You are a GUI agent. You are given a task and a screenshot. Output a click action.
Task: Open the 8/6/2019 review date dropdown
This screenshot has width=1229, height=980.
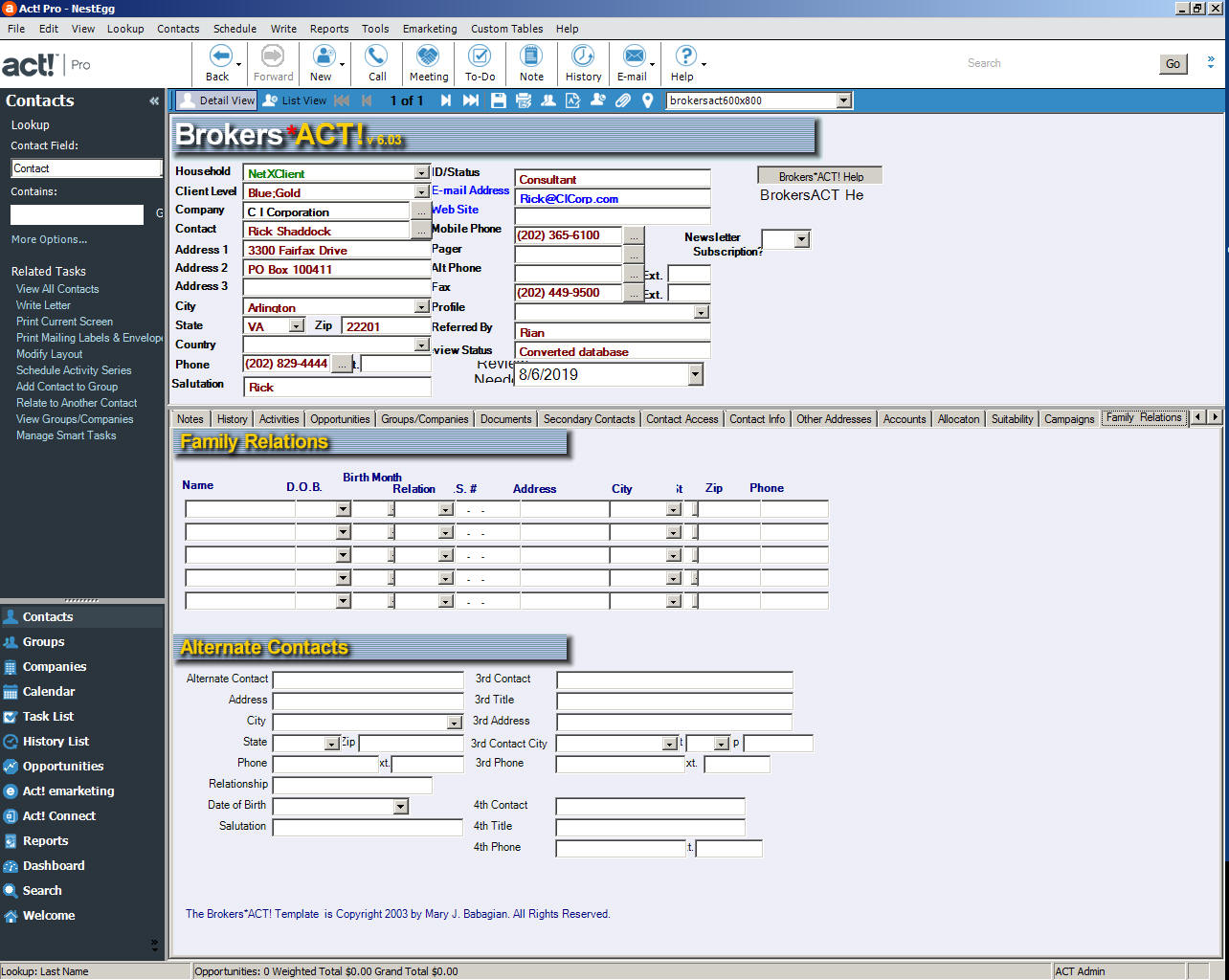tap(696, 375)
